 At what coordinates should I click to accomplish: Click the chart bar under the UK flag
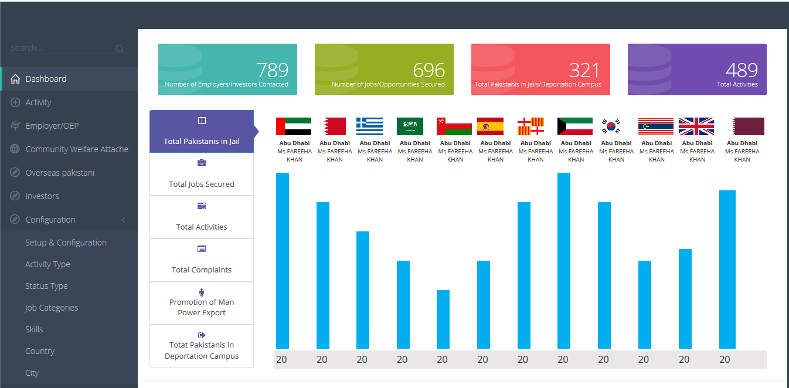685,299
